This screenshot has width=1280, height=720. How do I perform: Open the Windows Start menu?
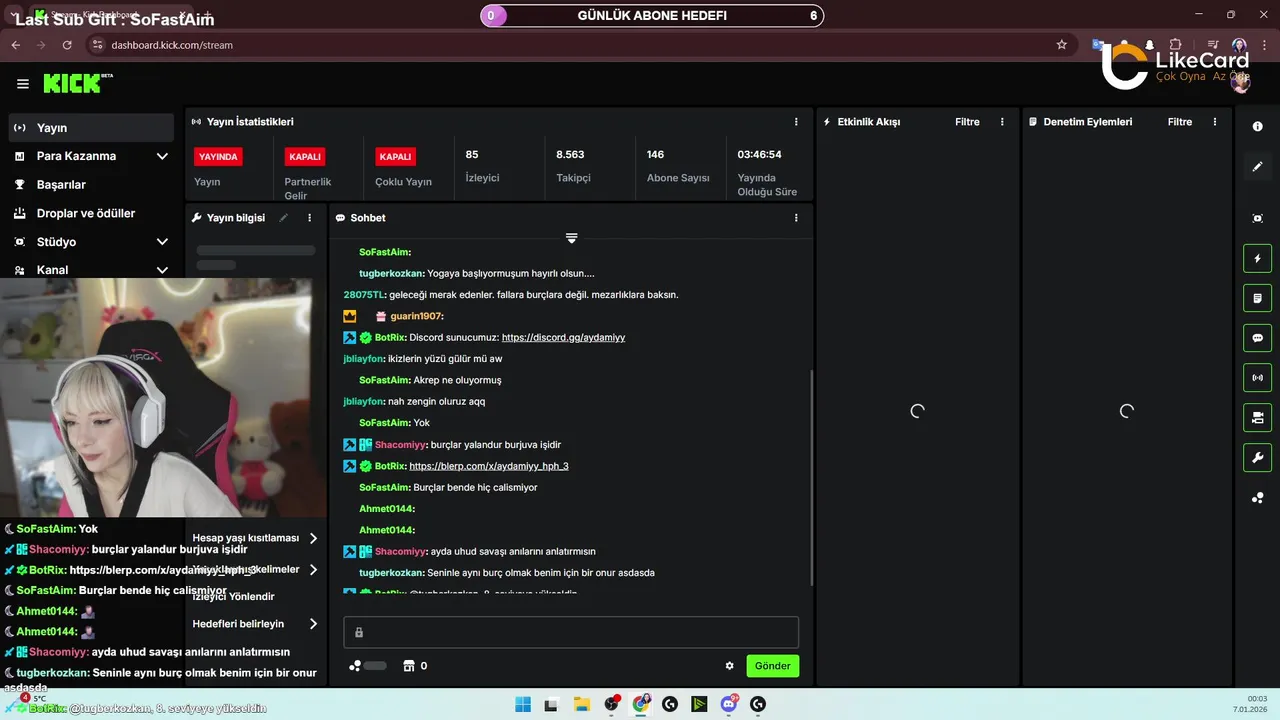click(523, 704)
